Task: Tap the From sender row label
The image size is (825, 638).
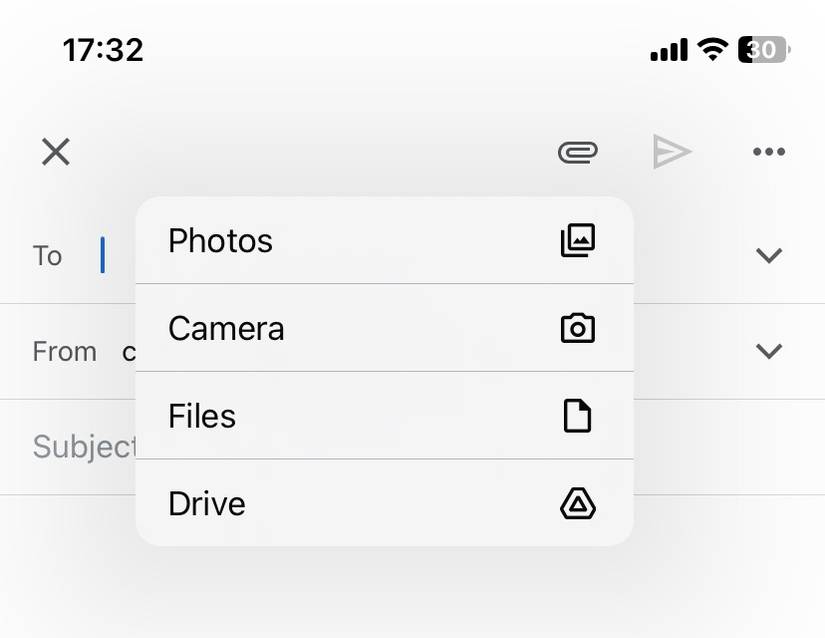Action: coord(64,352)
